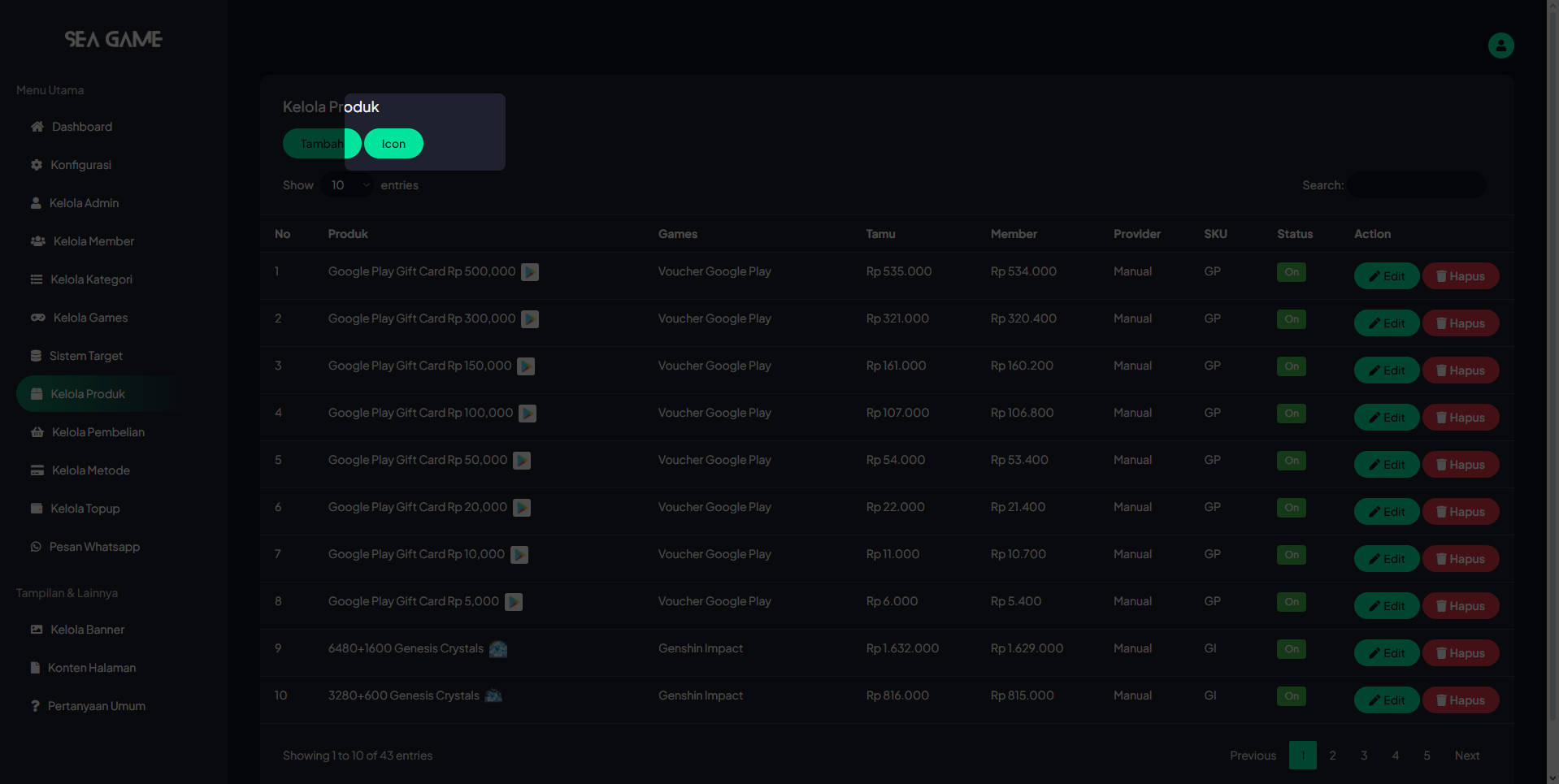1559x784 pixels.
Task: Click the Konten Halaman file icon
Action: click(x=35, y=668)
